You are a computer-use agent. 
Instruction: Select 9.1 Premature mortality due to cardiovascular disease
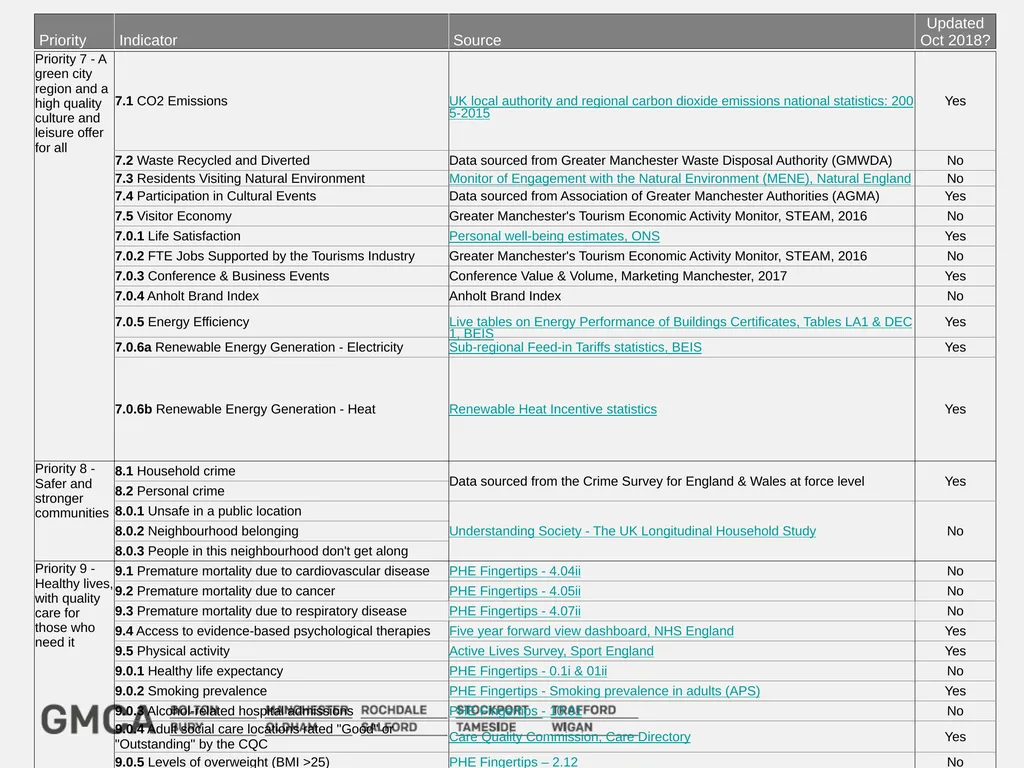coord(281,571)
